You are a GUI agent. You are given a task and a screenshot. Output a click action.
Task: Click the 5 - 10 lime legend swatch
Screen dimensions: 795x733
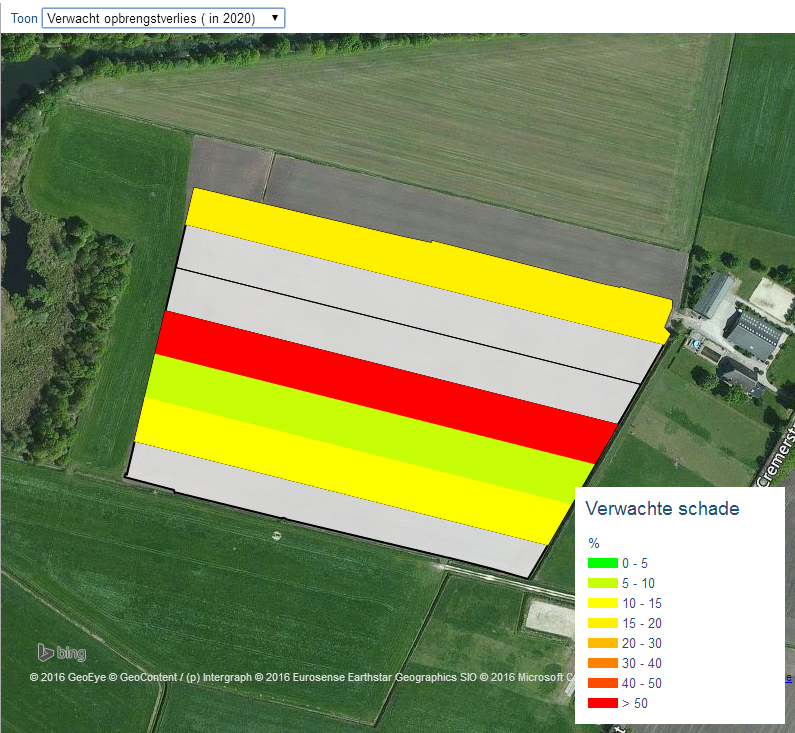coord(602,584)
